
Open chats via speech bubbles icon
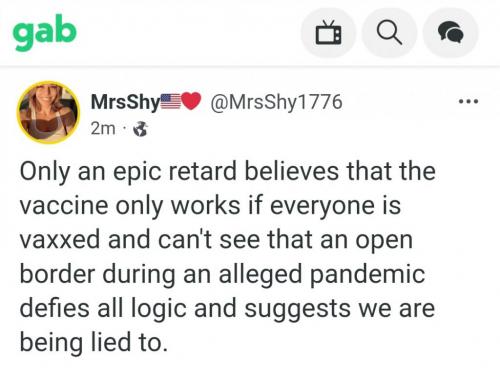coord(451,33)
